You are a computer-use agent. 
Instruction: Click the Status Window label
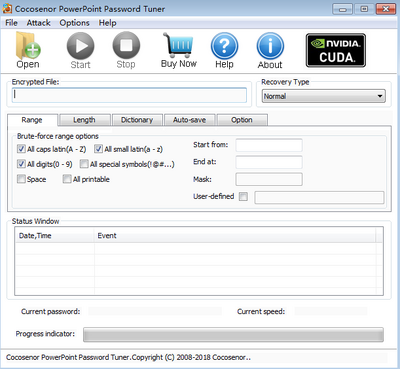pos(35,221)
